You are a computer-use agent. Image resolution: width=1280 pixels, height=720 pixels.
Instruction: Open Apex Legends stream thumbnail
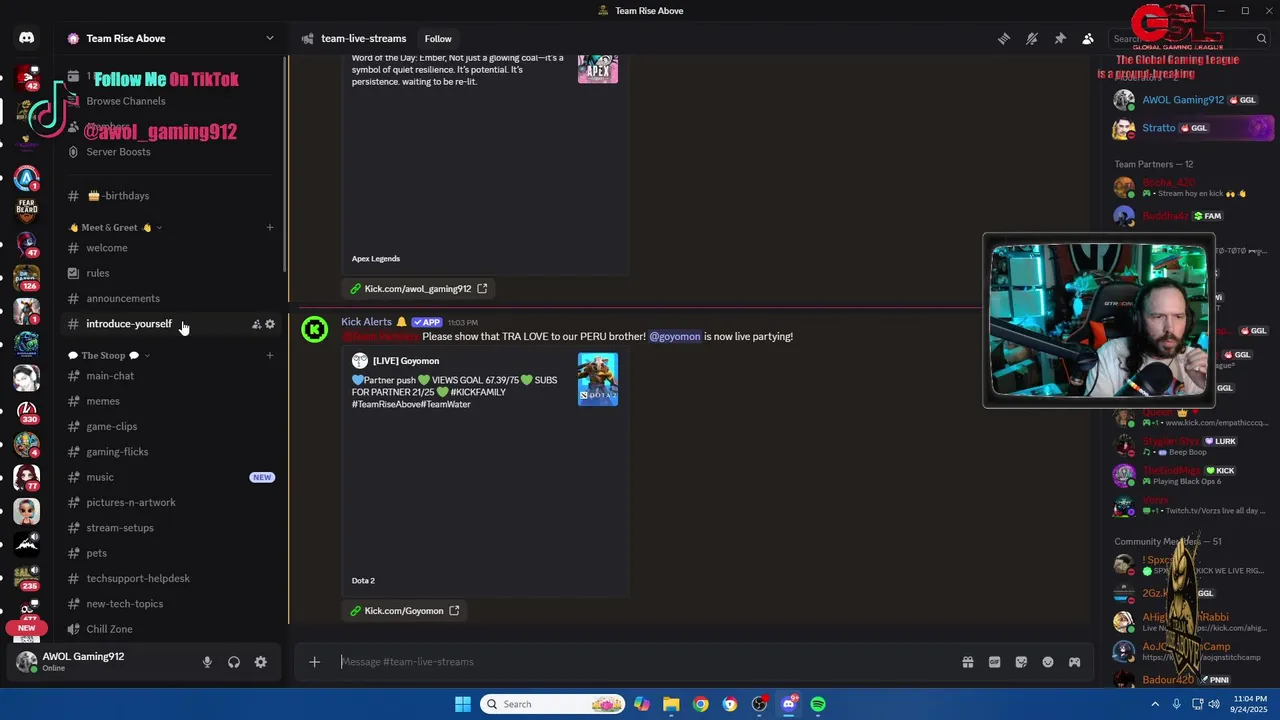[598, 69]
